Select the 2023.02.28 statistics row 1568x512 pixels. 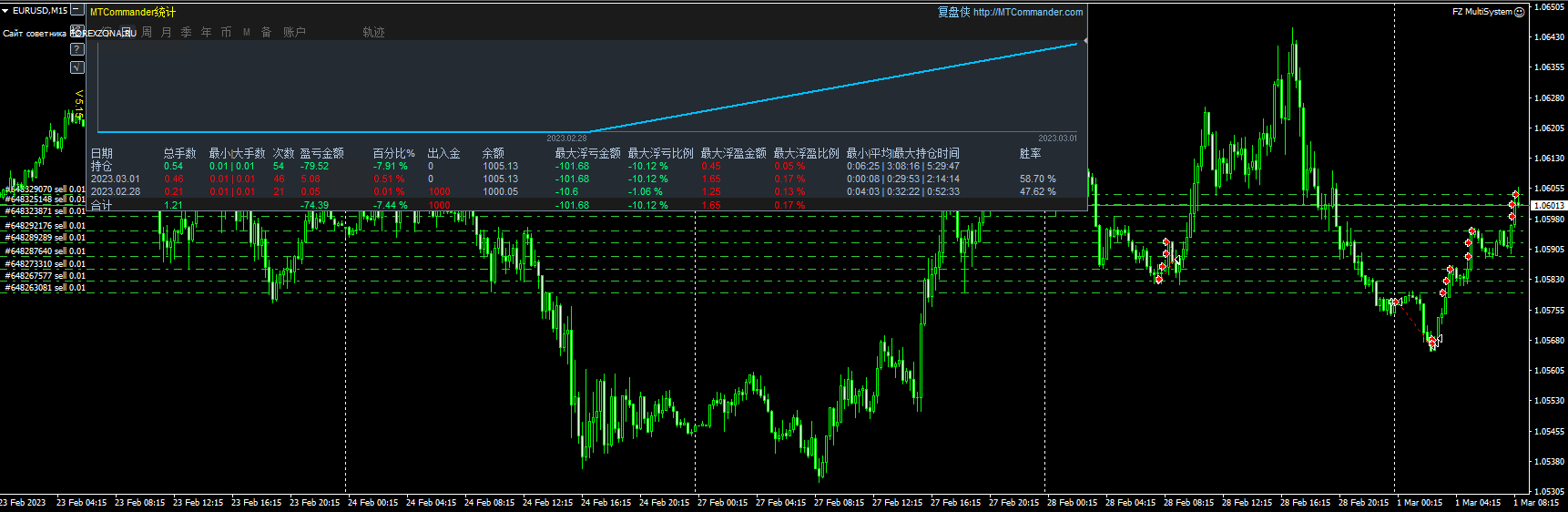pos(588,191)
